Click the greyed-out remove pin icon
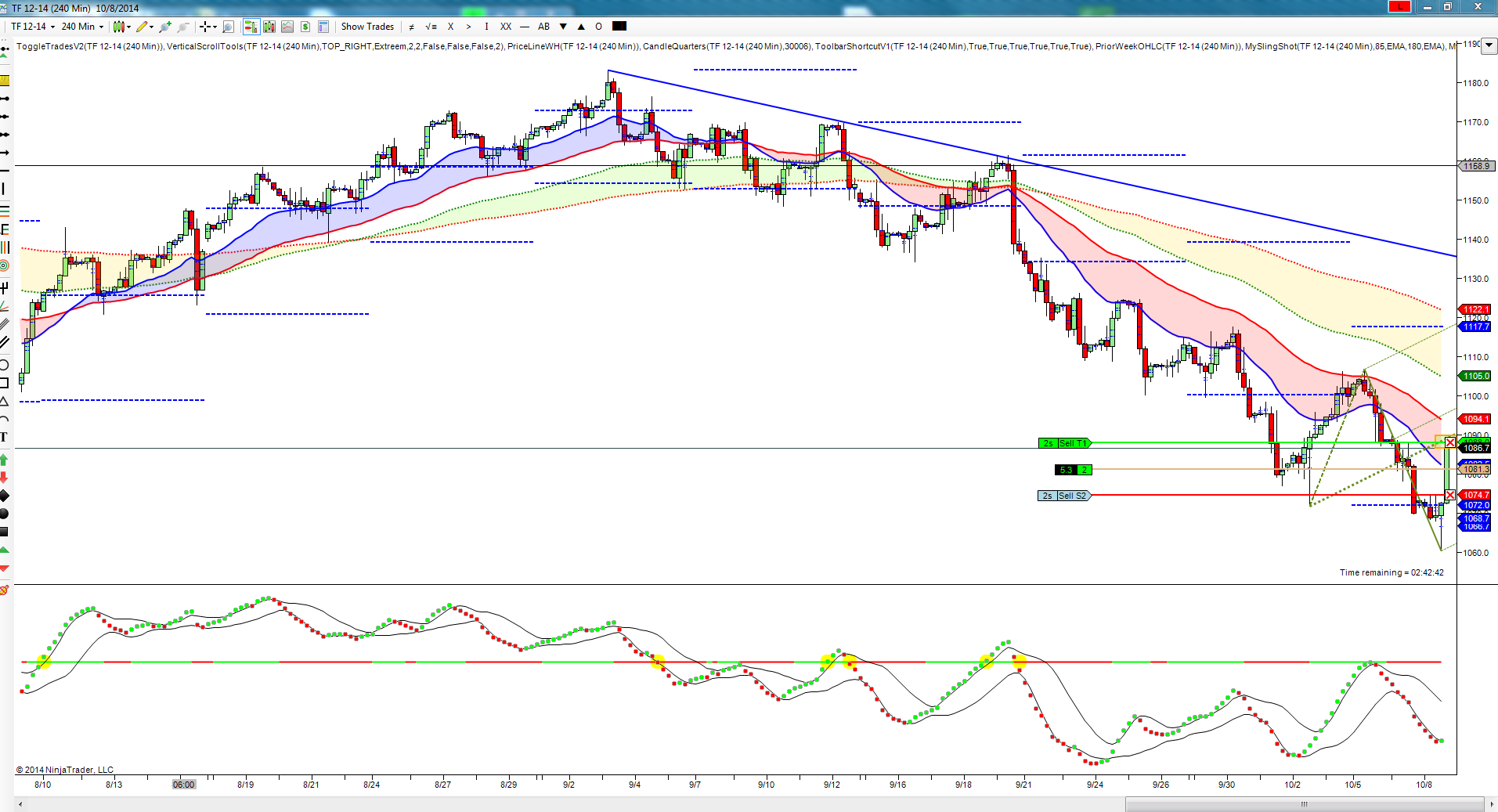 click(x=183, y=27)
